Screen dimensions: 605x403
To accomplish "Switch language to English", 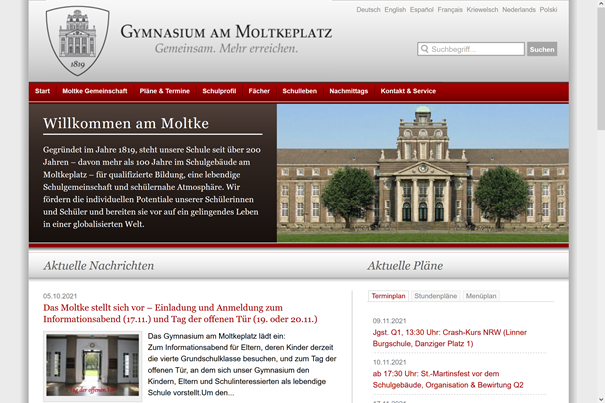I will [395, 10].
